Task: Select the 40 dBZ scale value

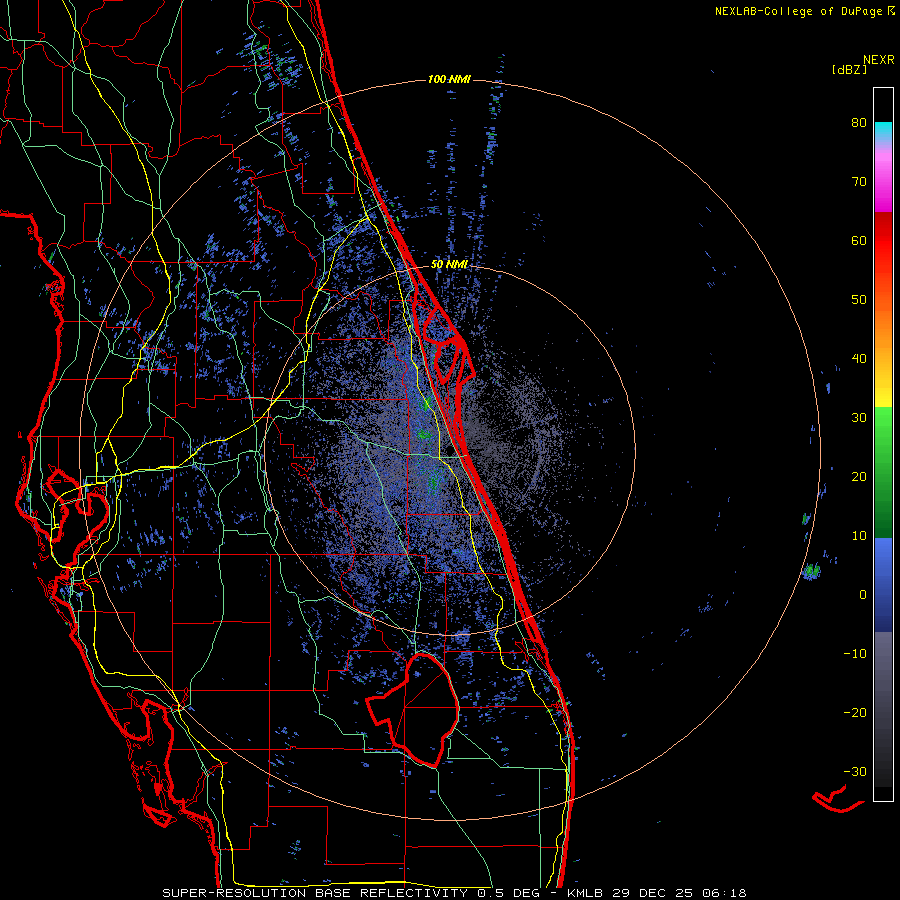Action: [859, 359]
